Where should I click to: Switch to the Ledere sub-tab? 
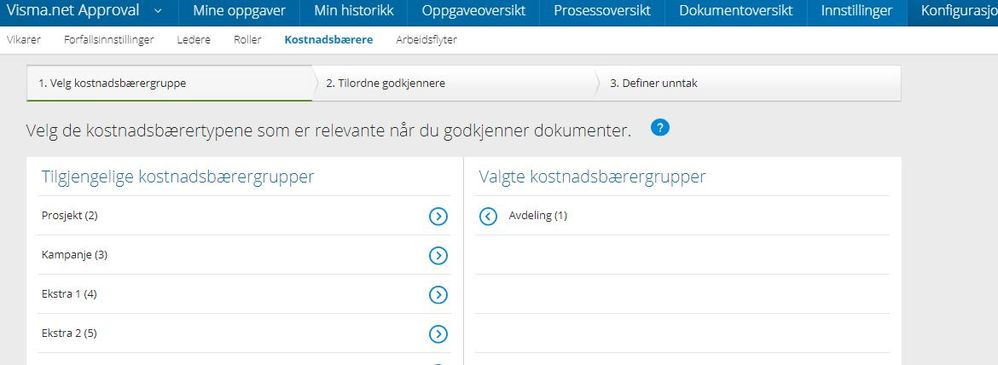pyautogui.click(x=193, y=40)
